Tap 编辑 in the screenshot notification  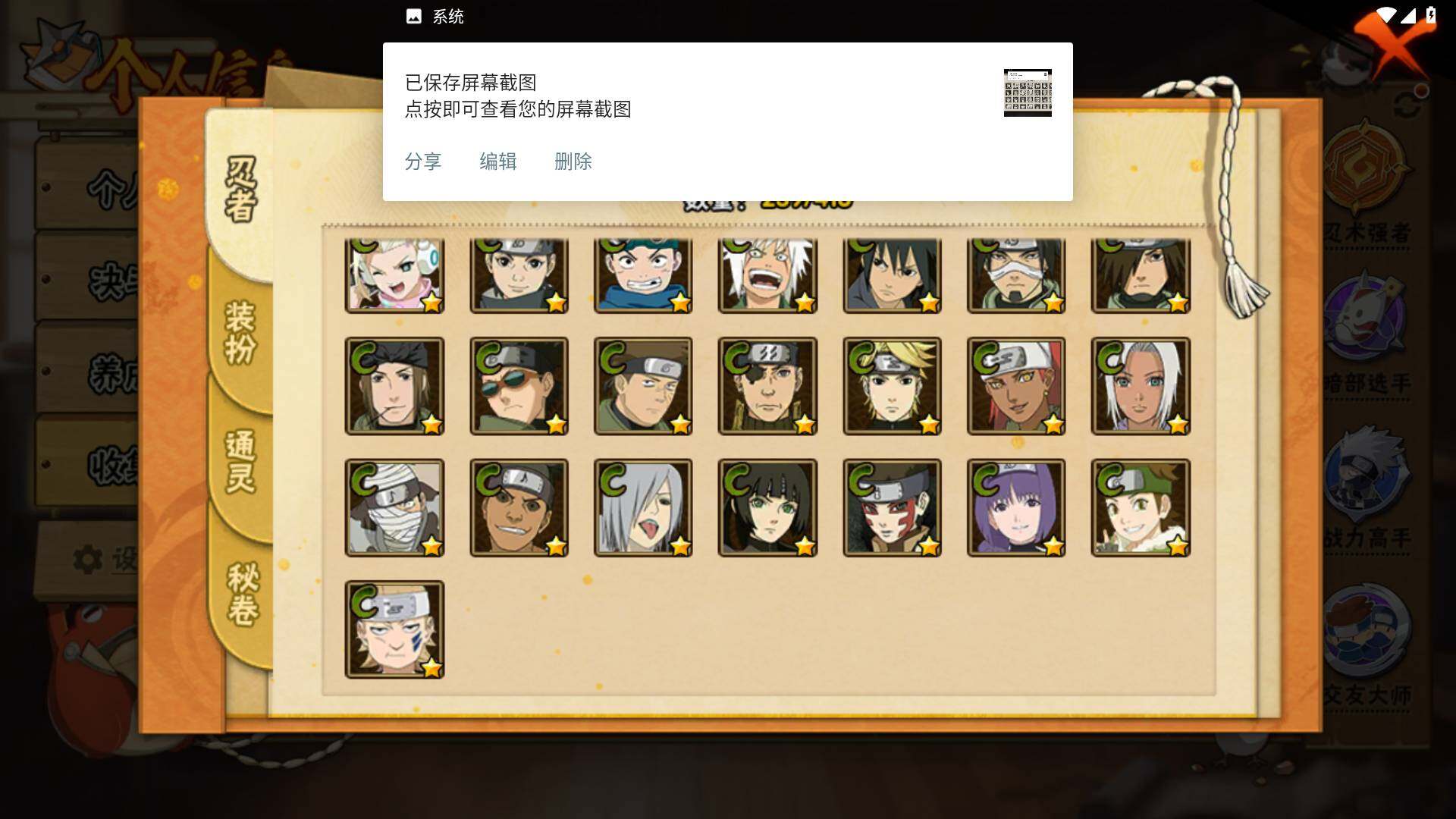498,162
